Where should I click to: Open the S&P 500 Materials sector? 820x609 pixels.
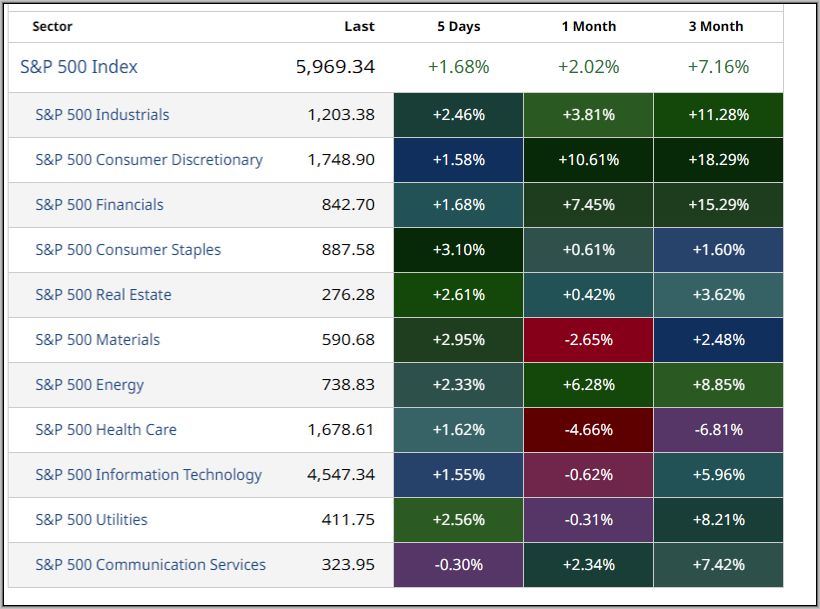[x=97, y=340]
